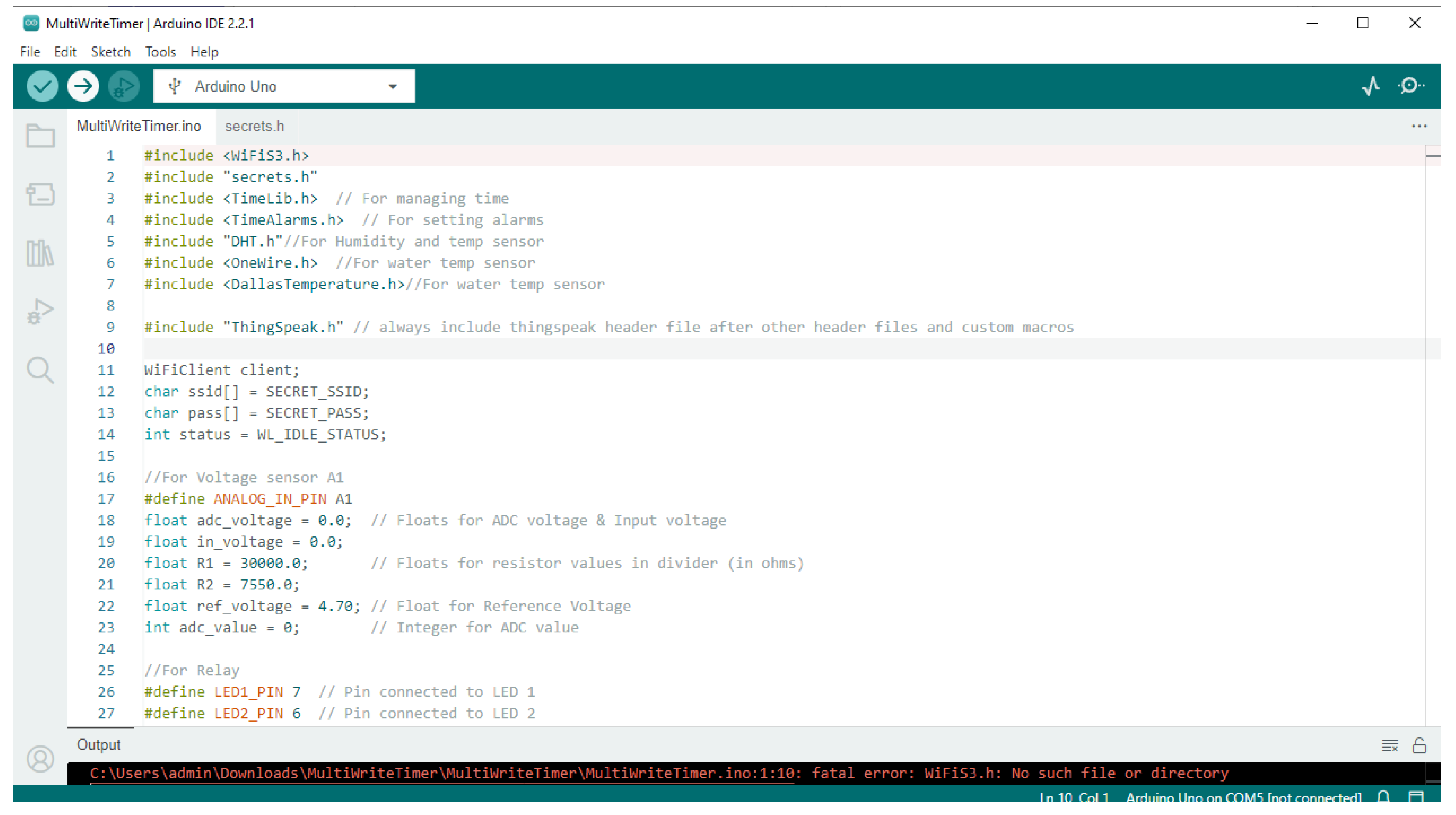Open the Serial Monitor
Screen dimensions: 1456x815
pos(1410,86)
